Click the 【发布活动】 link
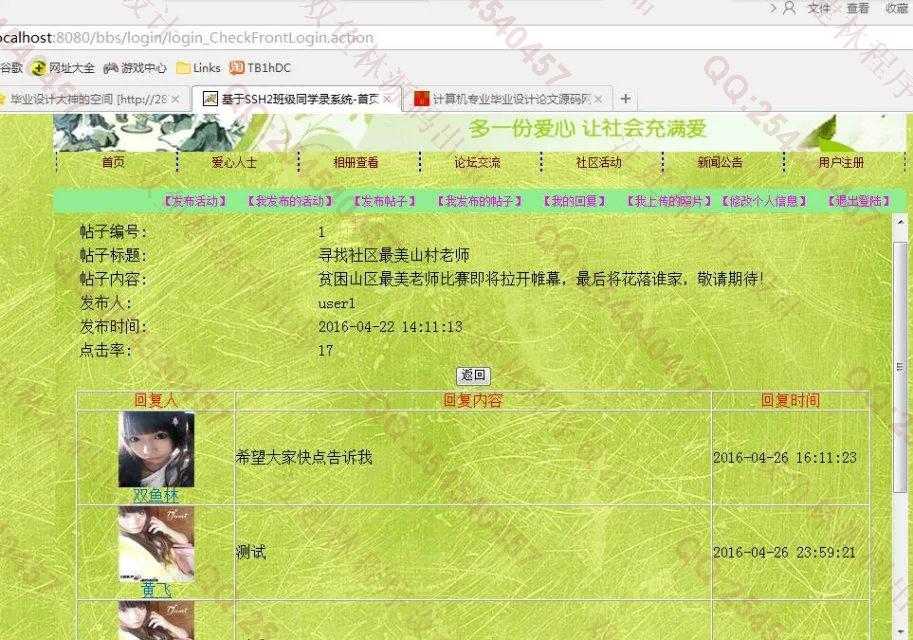The height and width of the screenshot is (640, 913). [194, 201]
